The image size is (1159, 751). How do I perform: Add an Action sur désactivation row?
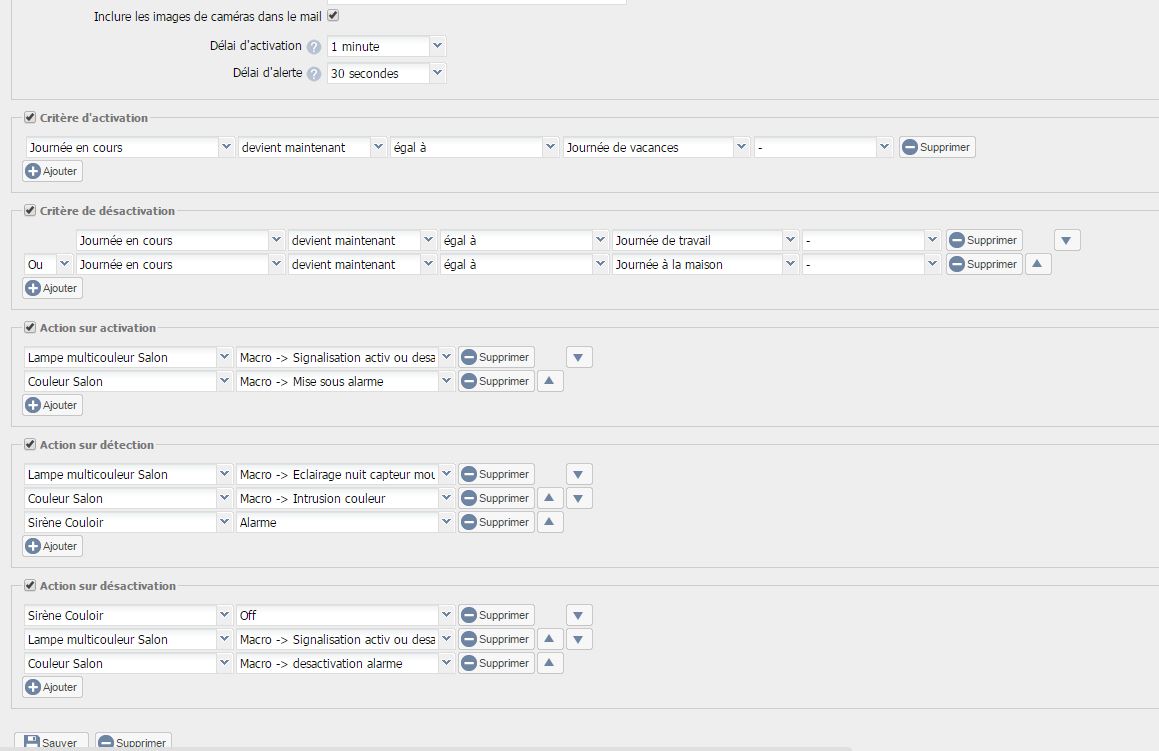pyautogui.click(x=52, y=687)
